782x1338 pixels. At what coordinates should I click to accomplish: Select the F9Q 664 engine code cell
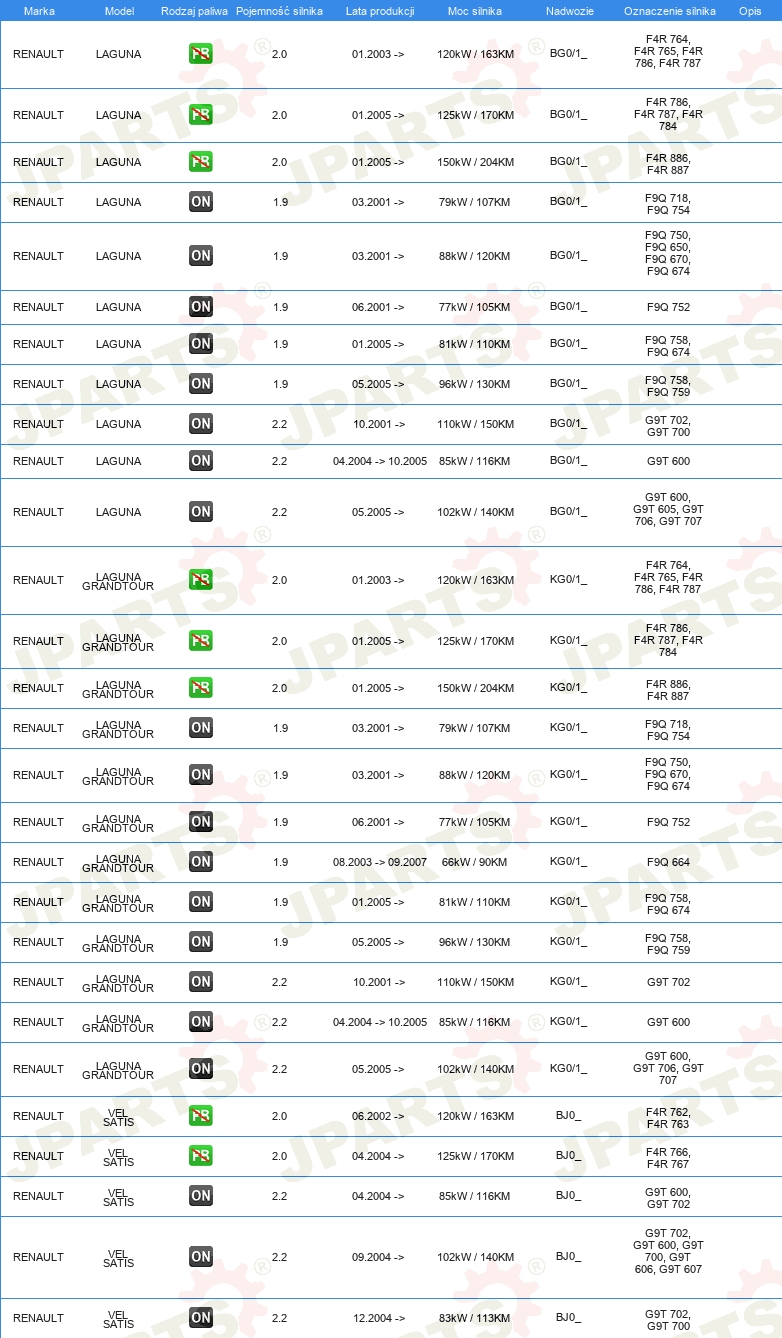pos(668,862)
